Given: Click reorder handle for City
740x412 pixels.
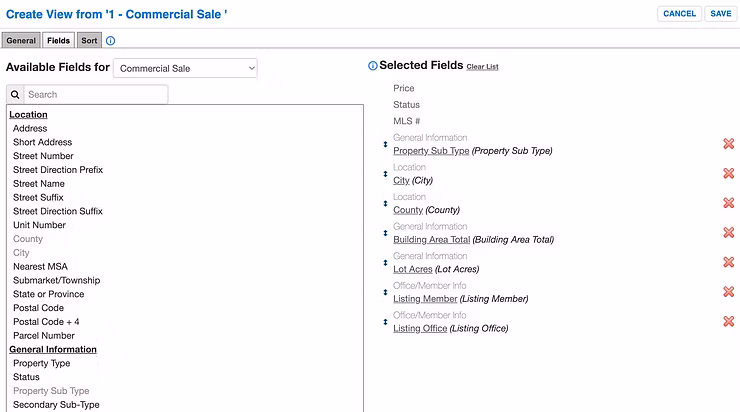Looking at the screenshot, I should click(x=385, y=174).
